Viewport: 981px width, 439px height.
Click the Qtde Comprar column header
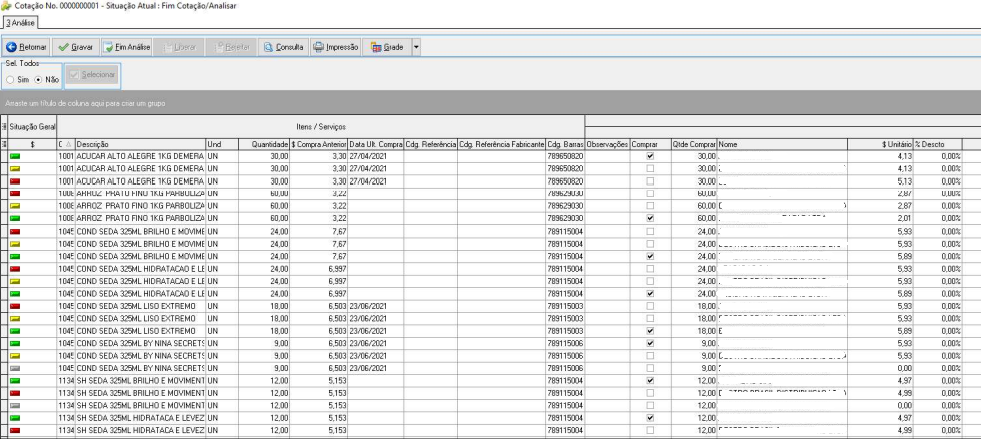694,144
